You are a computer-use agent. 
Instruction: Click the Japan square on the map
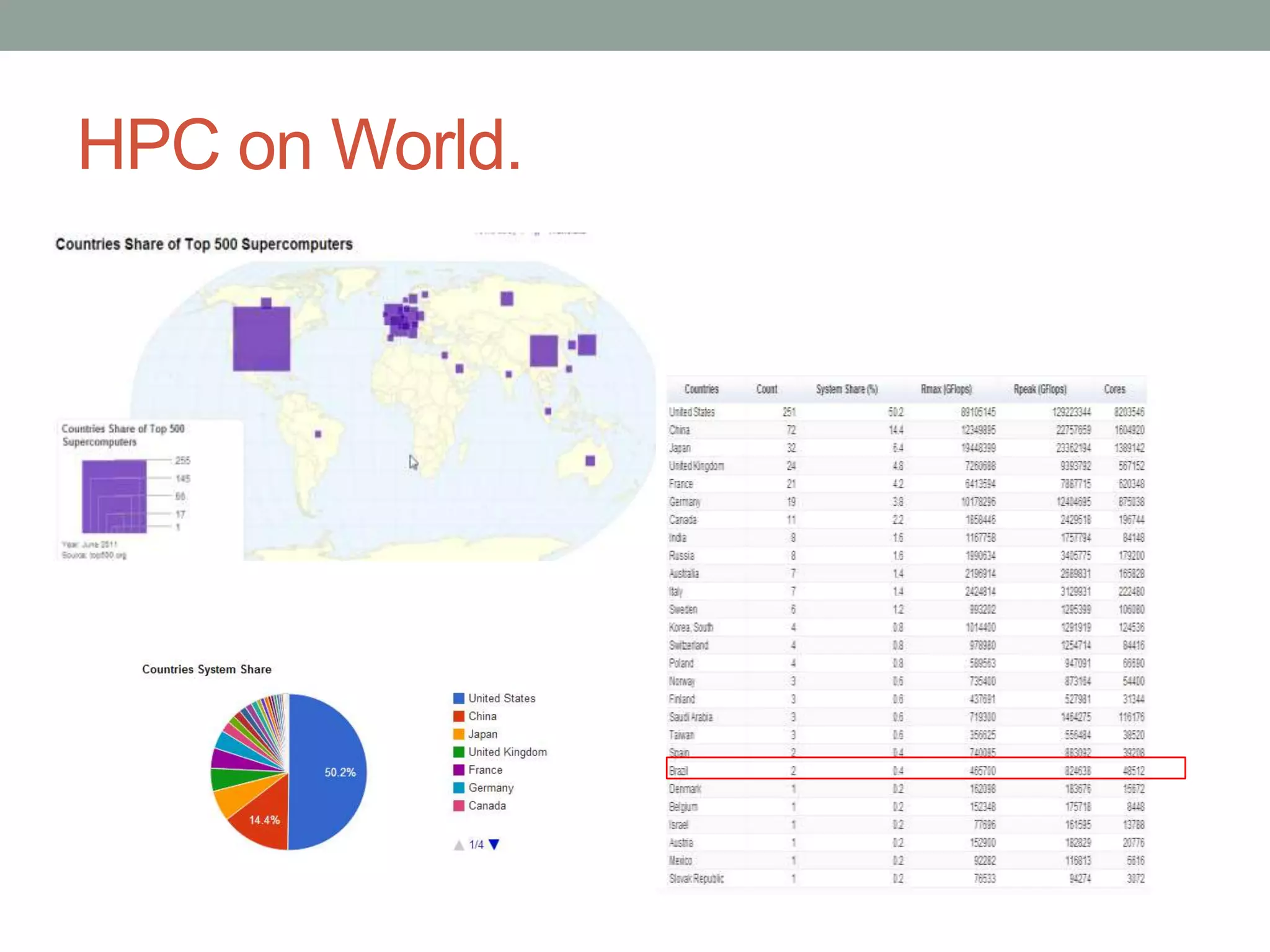pyautogui.click(x=587, y=345)
